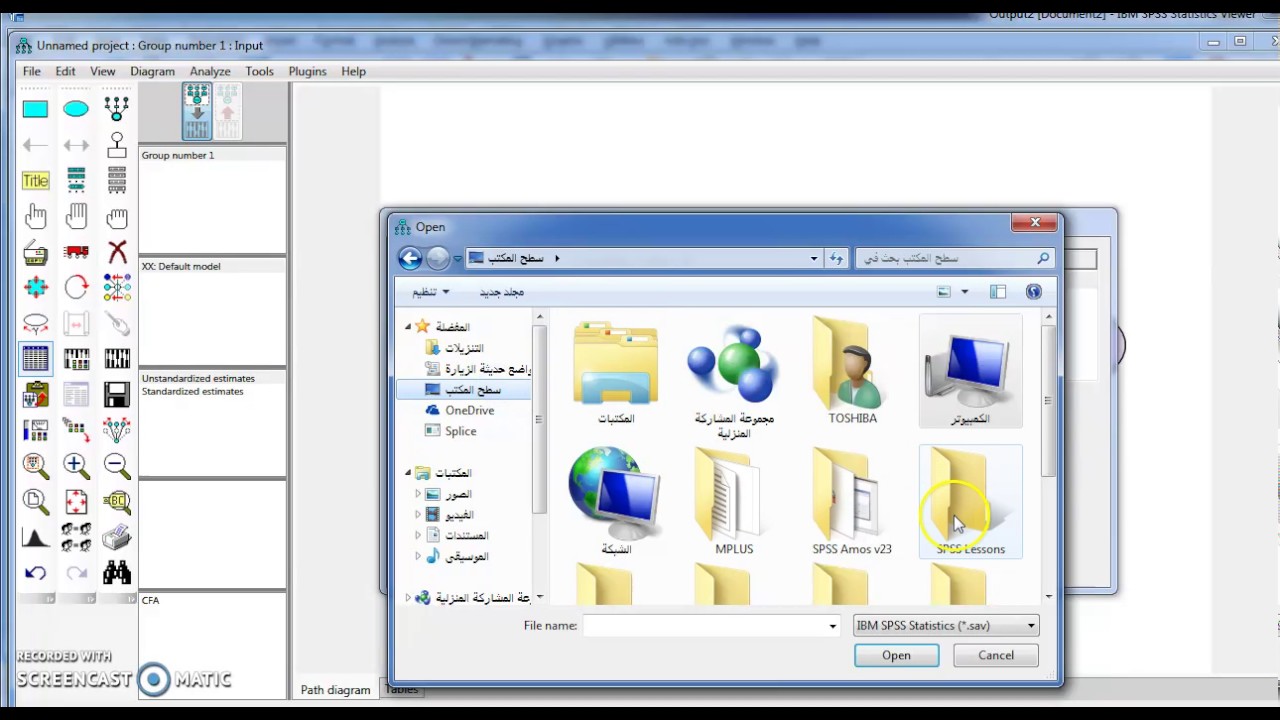Open list of variables in data set
This screenshot has width=1280, height=720.
point(117,181)
